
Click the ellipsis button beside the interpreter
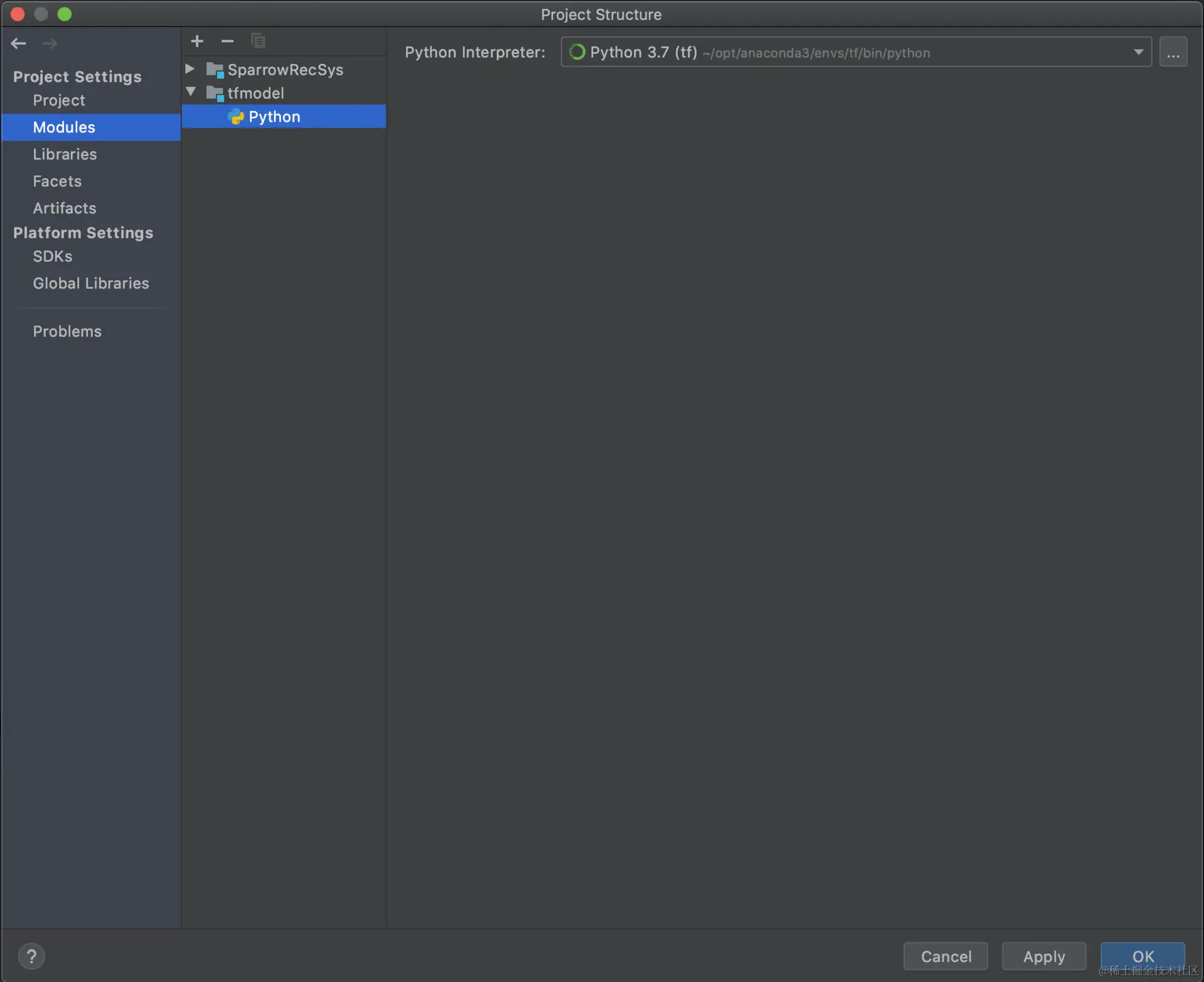pos(1173,52)
